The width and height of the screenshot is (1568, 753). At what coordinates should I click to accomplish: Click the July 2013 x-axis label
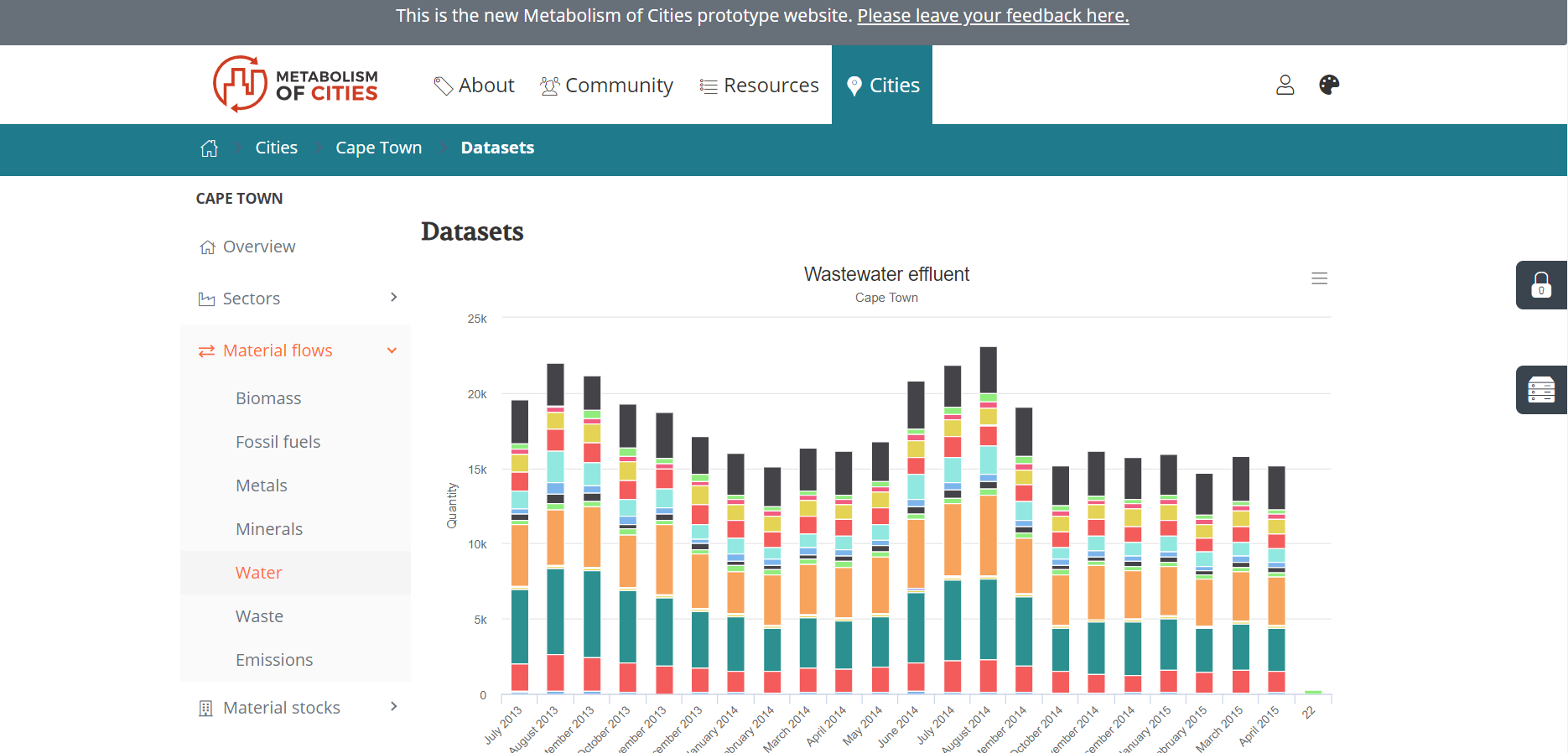coord(504,724)
